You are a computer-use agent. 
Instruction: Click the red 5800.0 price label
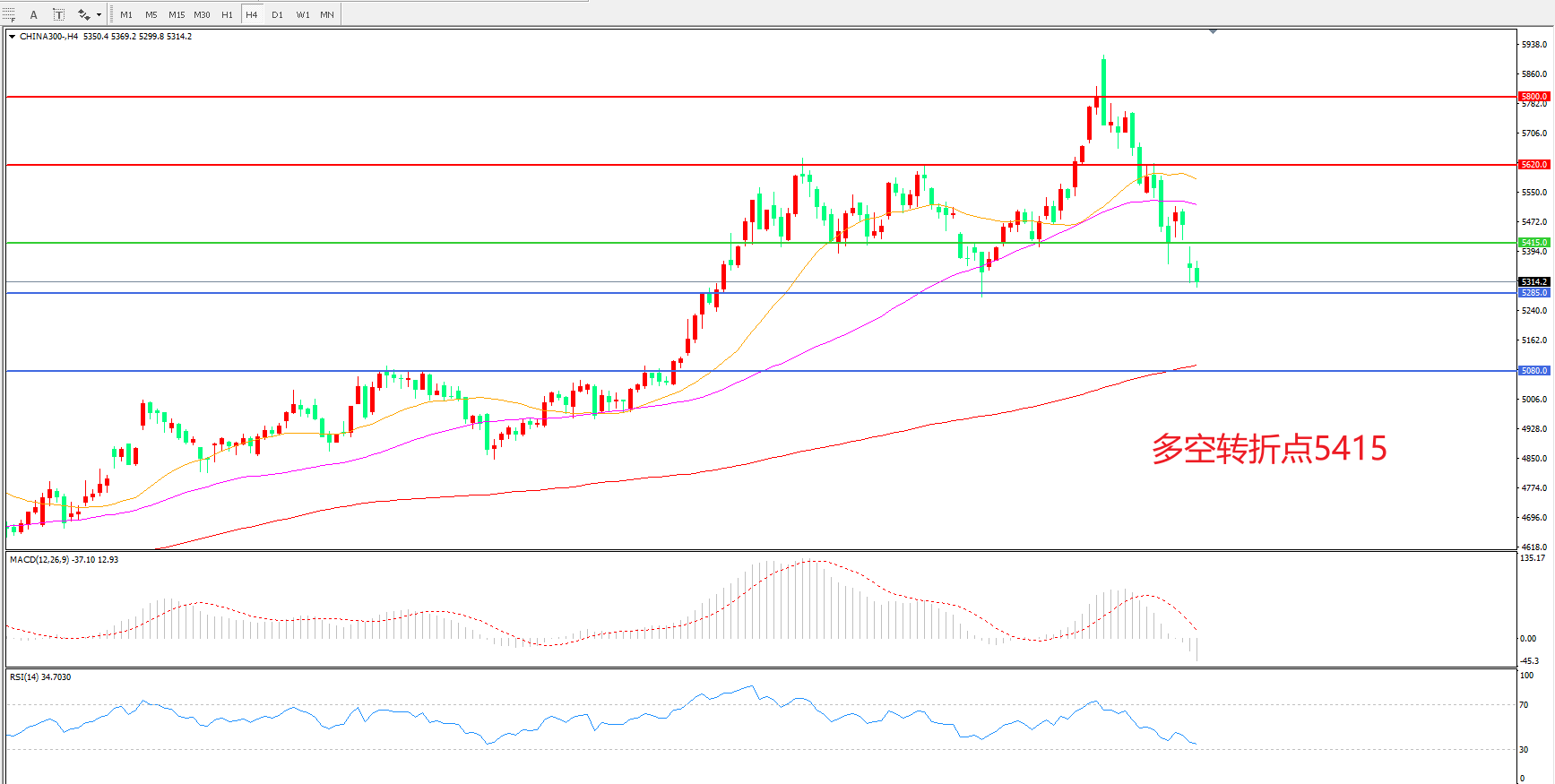(1533, 96)
